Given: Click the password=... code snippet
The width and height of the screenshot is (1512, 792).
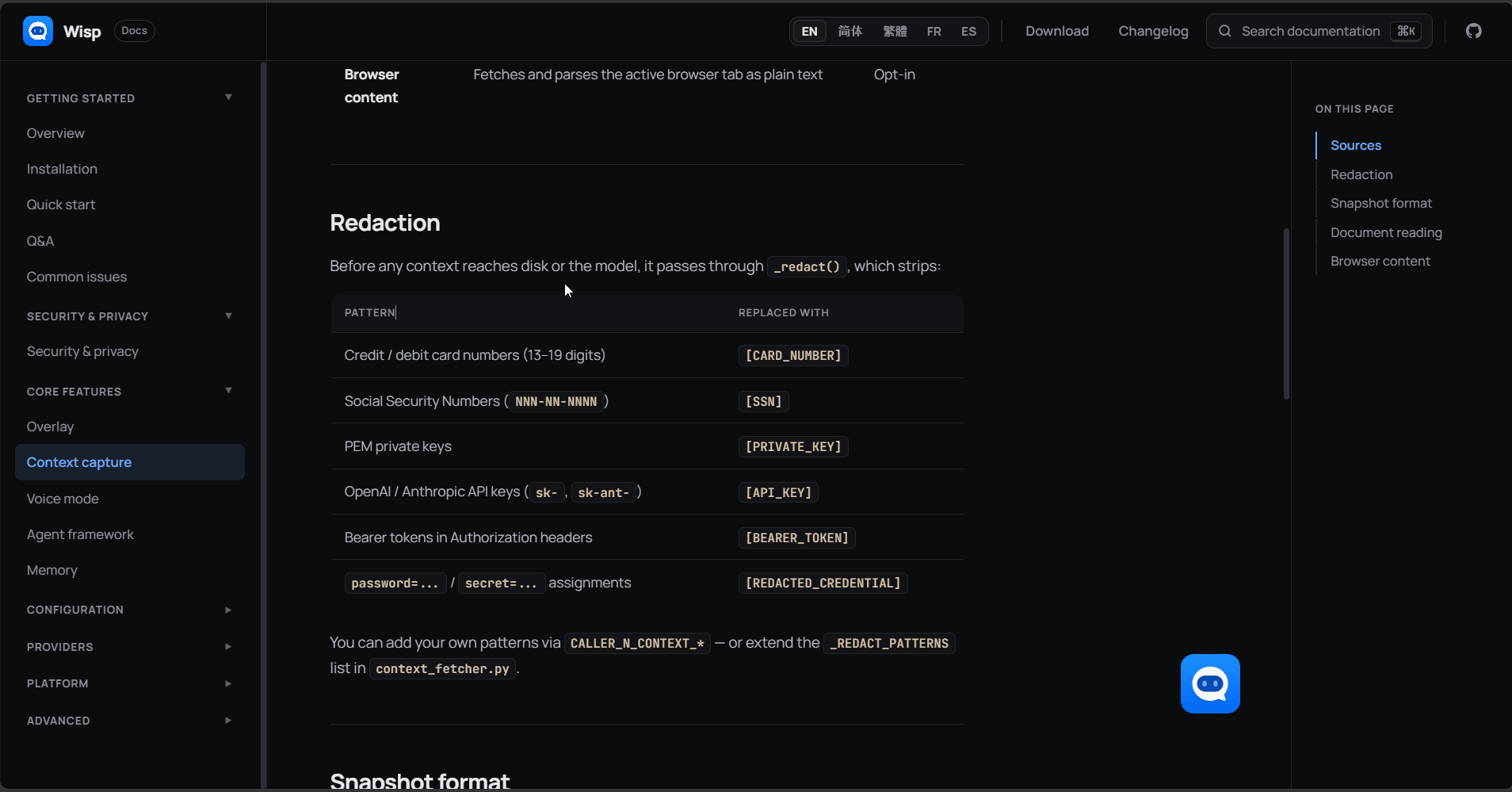Looking at the screenshot, I should click(395, 583).
